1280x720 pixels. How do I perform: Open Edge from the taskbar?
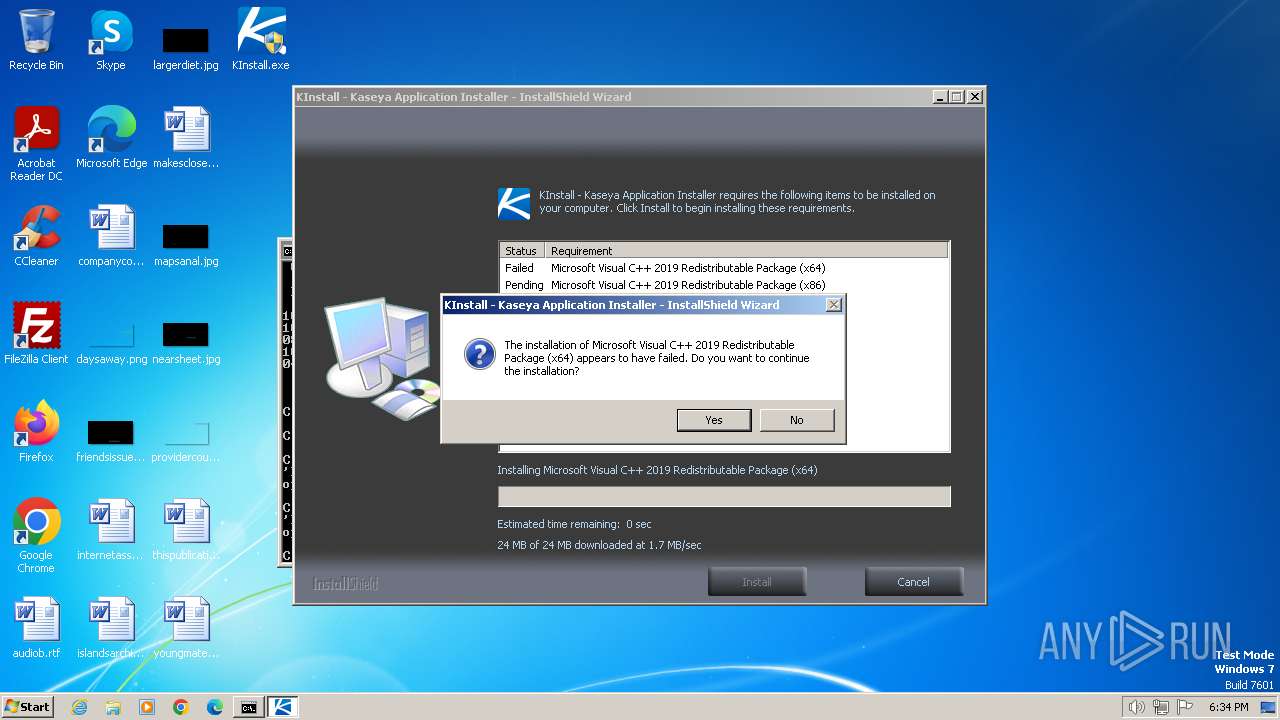coord(215,707)
